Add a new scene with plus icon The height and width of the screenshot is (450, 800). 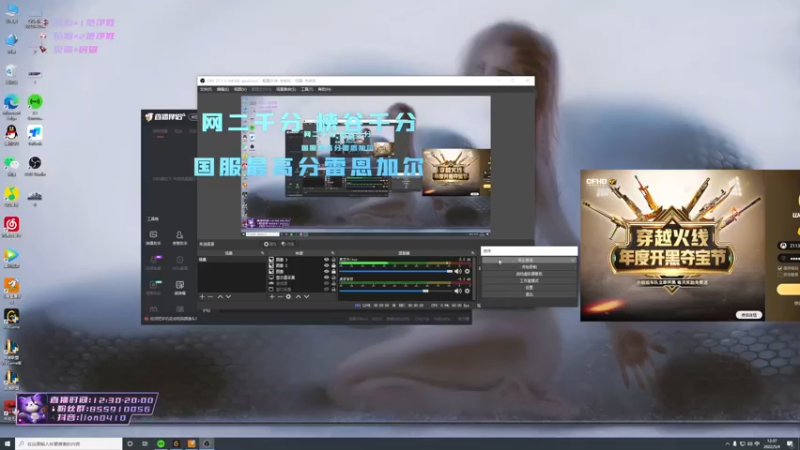tap(202, 296)
